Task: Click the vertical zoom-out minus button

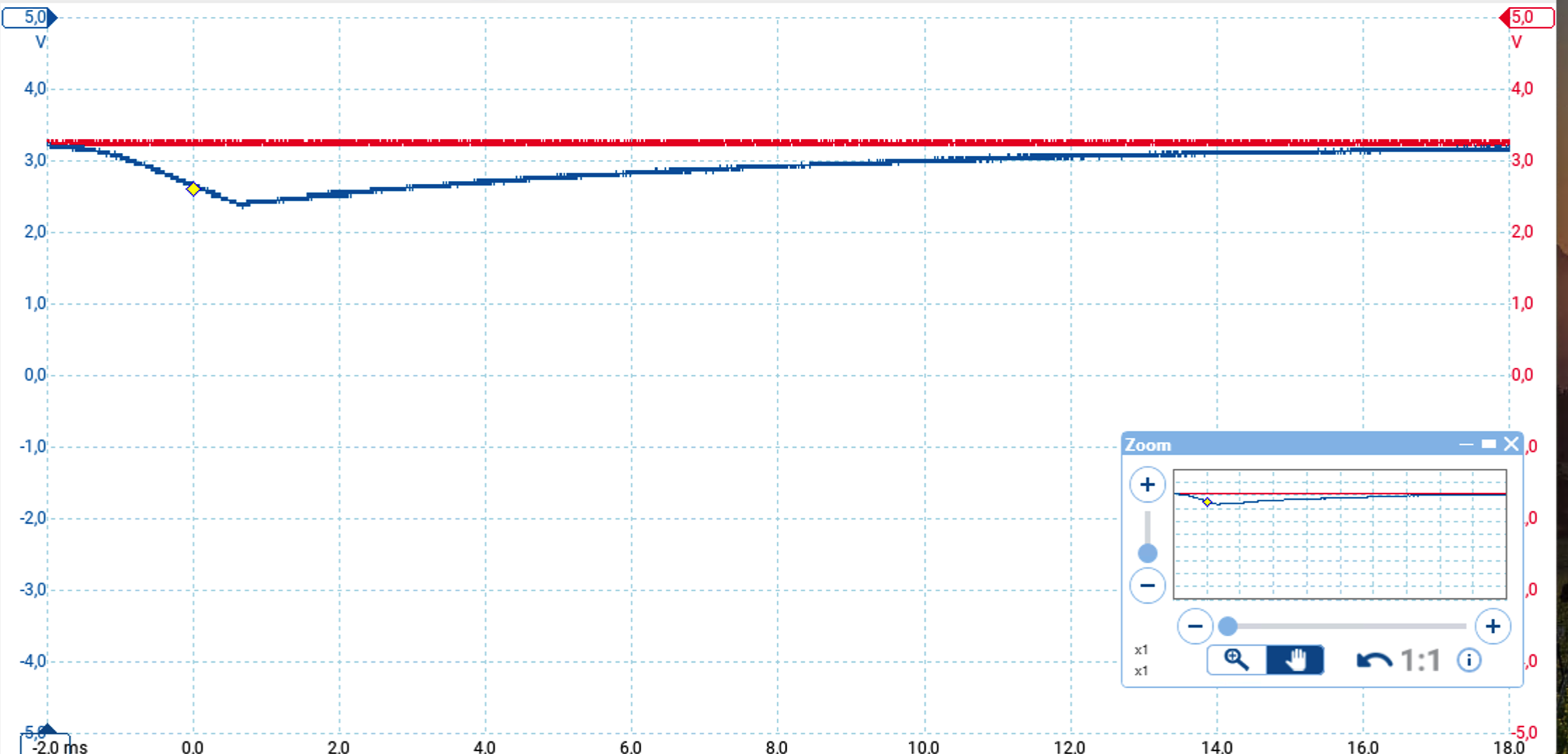Action: click(1147, 585)
